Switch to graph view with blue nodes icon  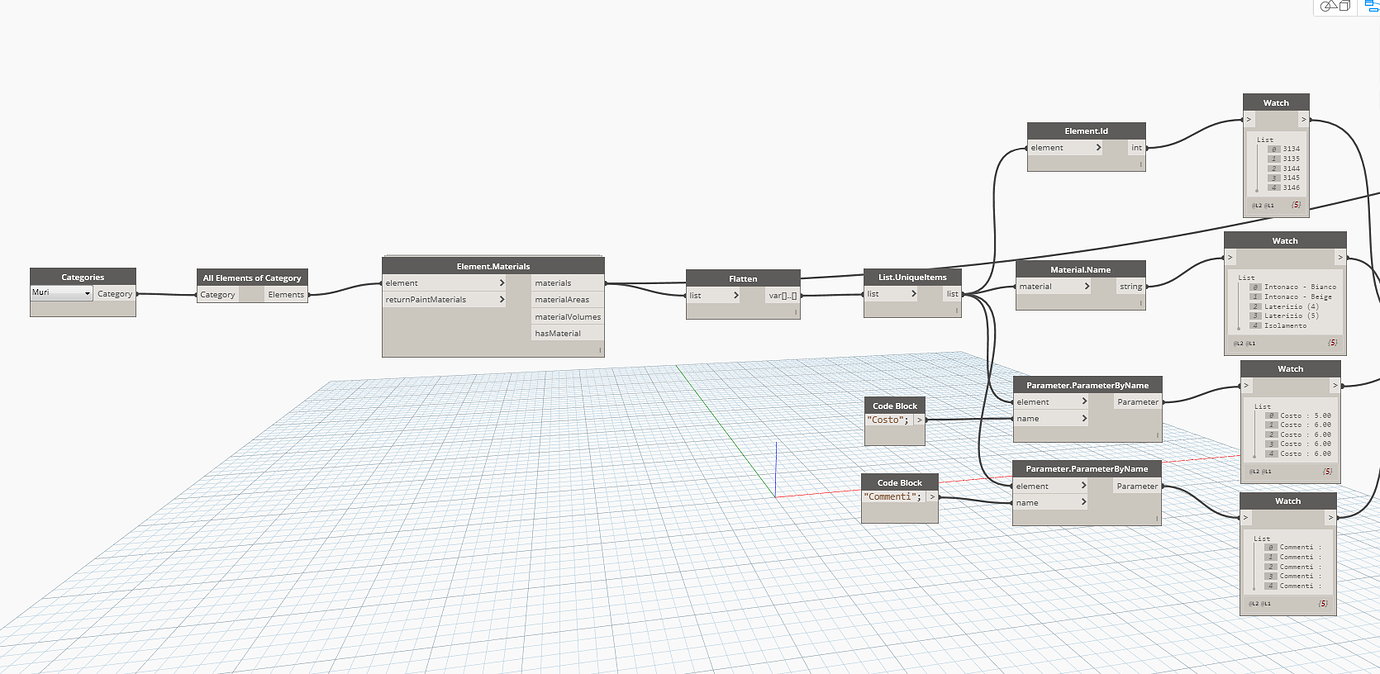click(x=1369, y=8)
